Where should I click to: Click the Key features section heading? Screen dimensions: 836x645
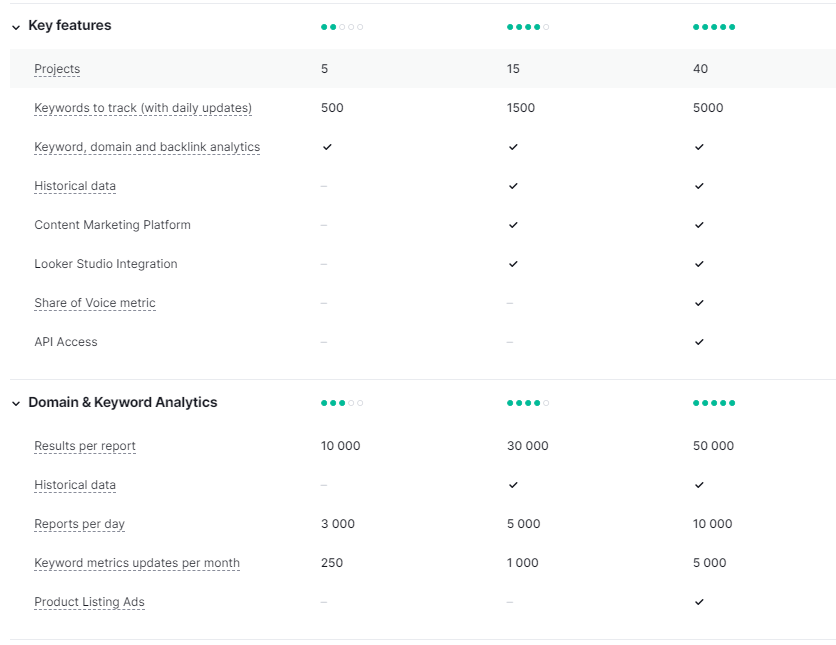point(70,26)
